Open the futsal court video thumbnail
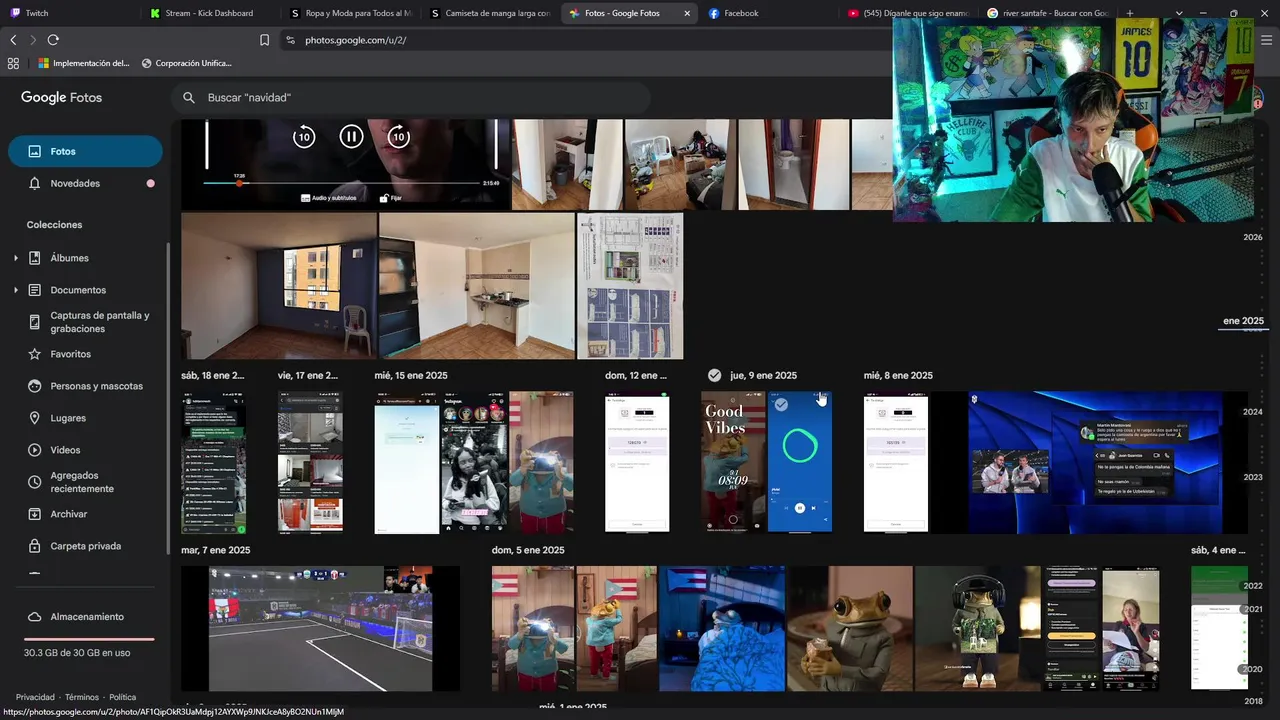Screen dimensions: 1280x720 [320, 629]
